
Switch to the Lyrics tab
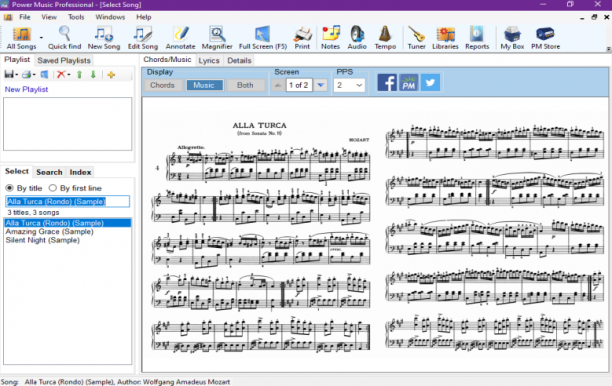(x=209, y=60)
